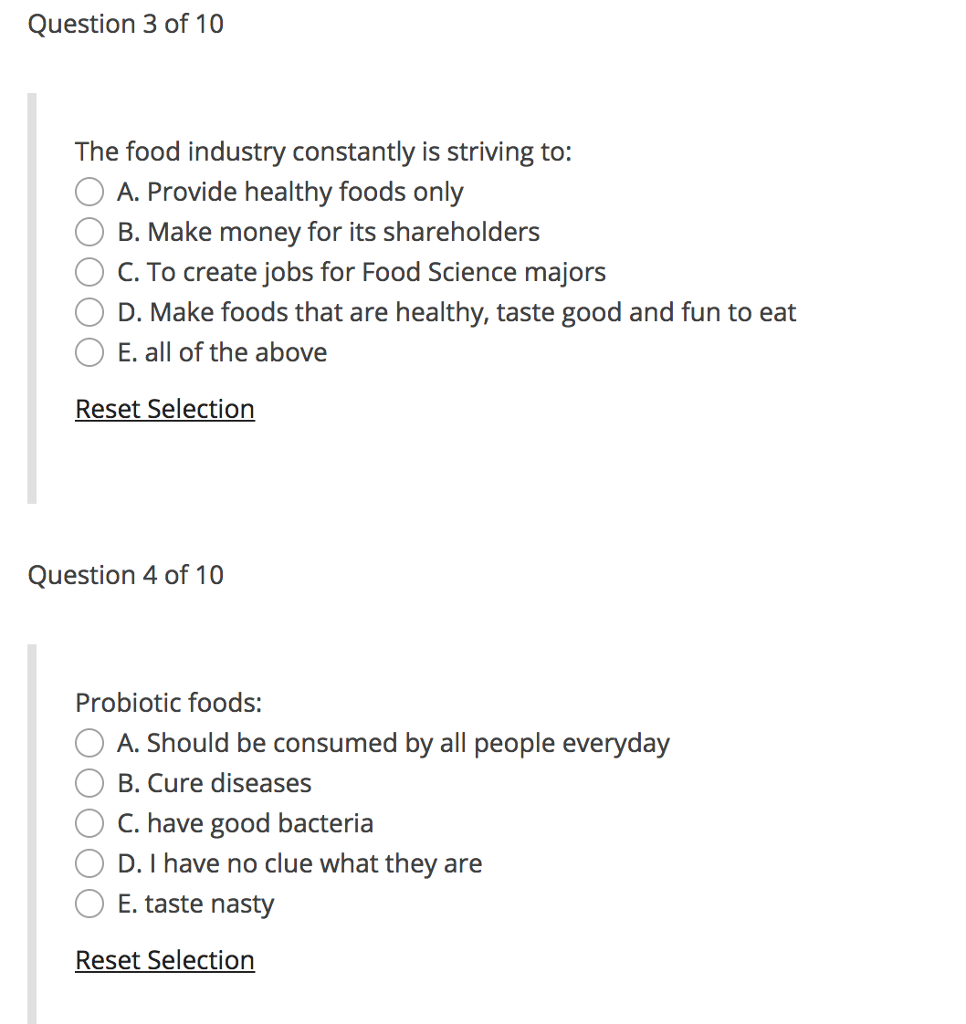Select option A Provide healthy foods only
This screenshot has height=1024, width=966.
click(89, 192)
